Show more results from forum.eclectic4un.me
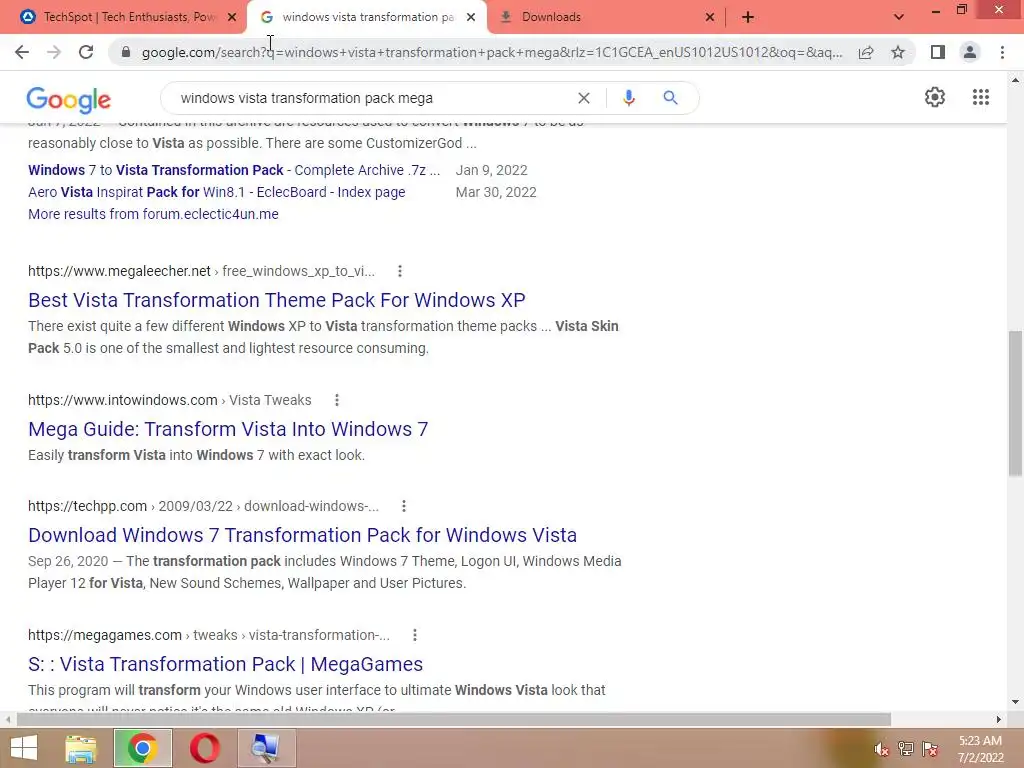 coord(153,214)
